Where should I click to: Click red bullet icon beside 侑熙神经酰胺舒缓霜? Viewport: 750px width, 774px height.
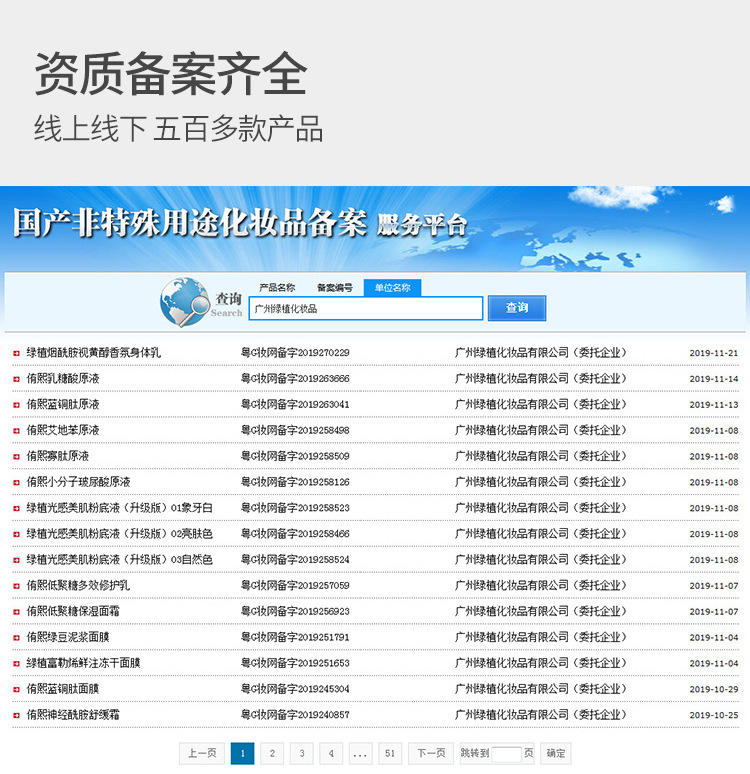[x=16, y=715]
